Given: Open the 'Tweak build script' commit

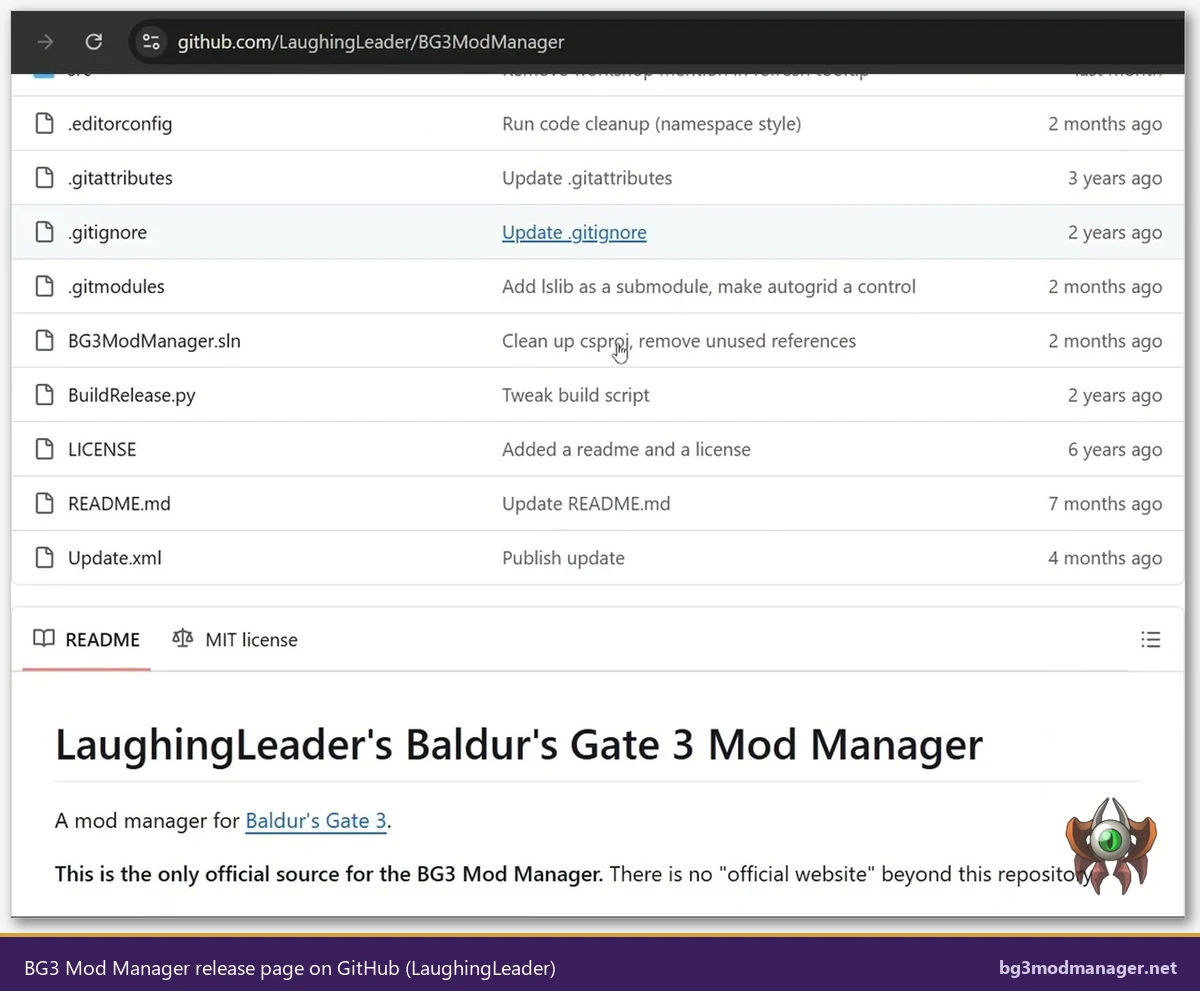Looking at the screenshot, I should pyautogui.click(x=576, y=395).
